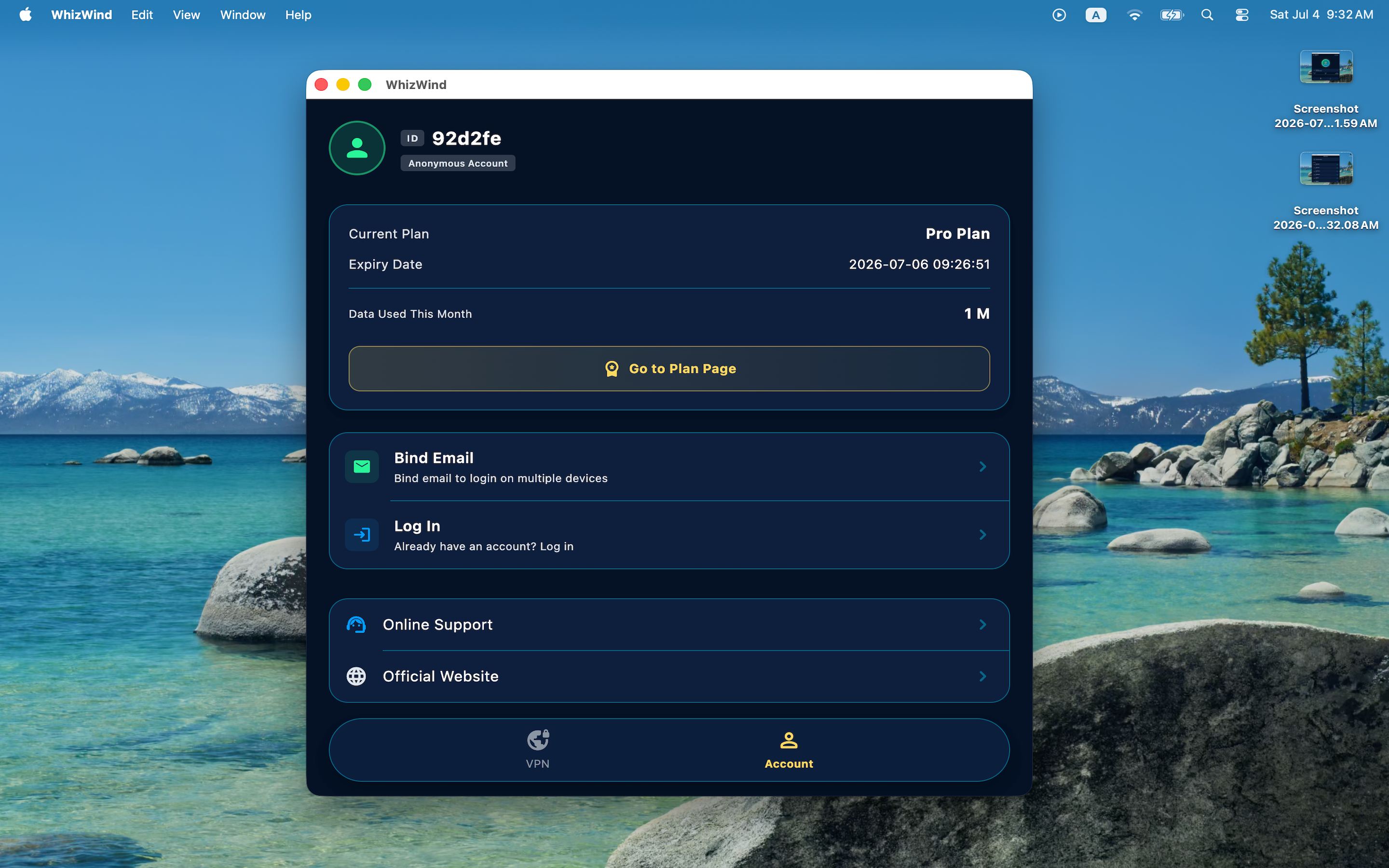Open the Wi-Fi status menu
1389x868 pixels.
[1134, 15]
